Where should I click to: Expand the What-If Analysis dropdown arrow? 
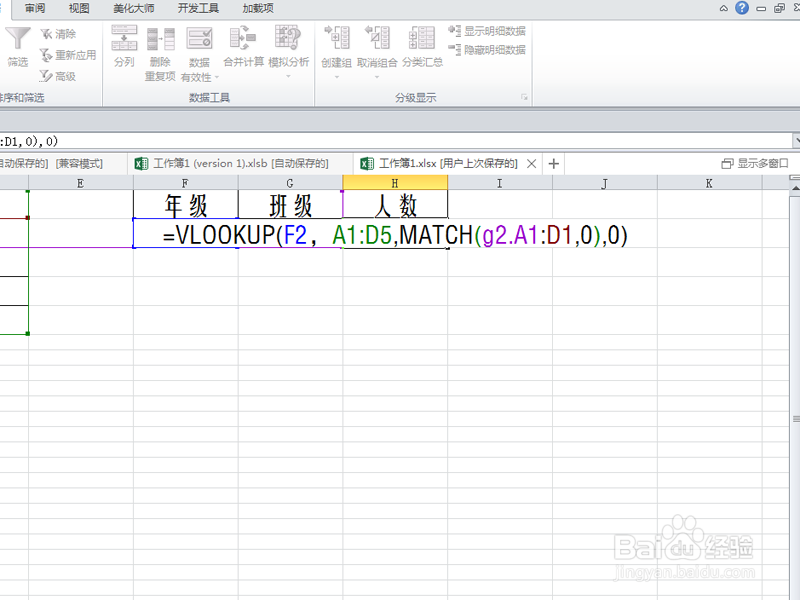point(288,77)
